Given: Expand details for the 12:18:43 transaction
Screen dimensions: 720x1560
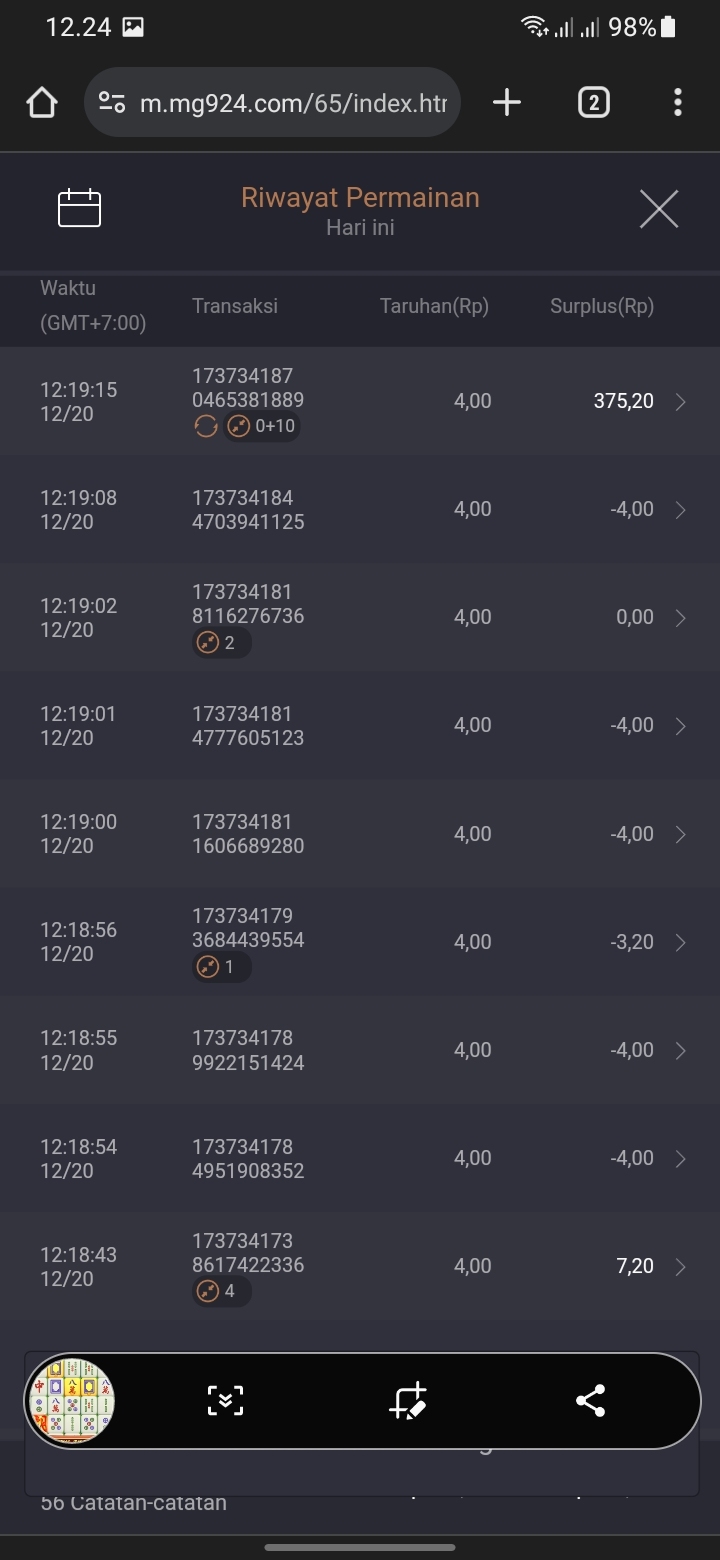Looking at the screenshot, I should [680, 1267].
